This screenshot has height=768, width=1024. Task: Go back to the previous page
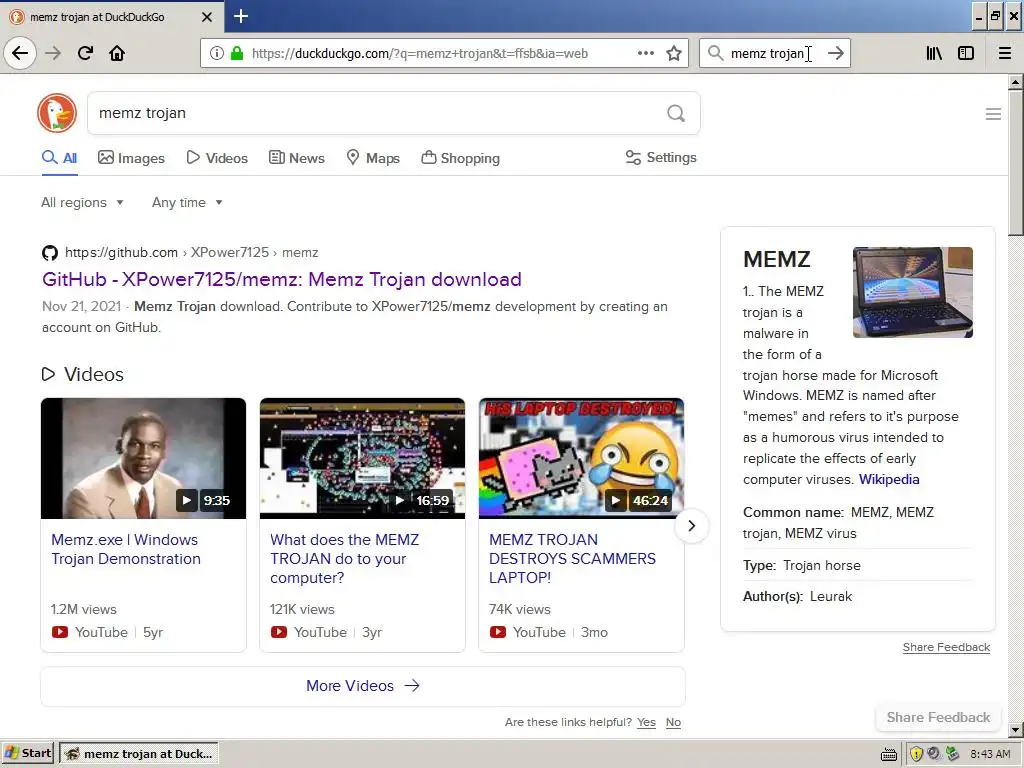coord(20,53)
